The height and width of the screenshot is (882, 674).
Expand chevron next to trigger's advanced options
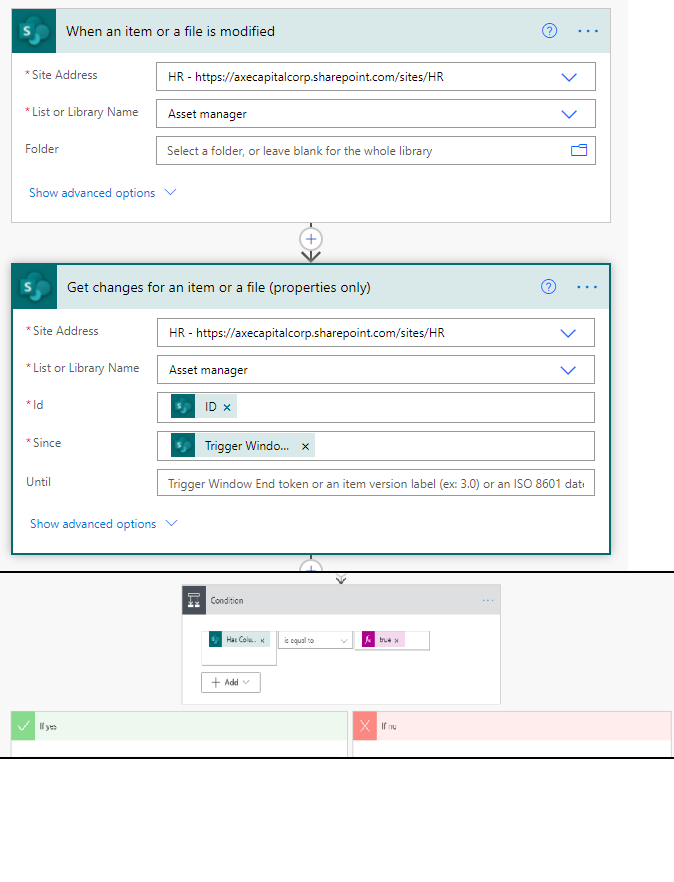(170, 192)
